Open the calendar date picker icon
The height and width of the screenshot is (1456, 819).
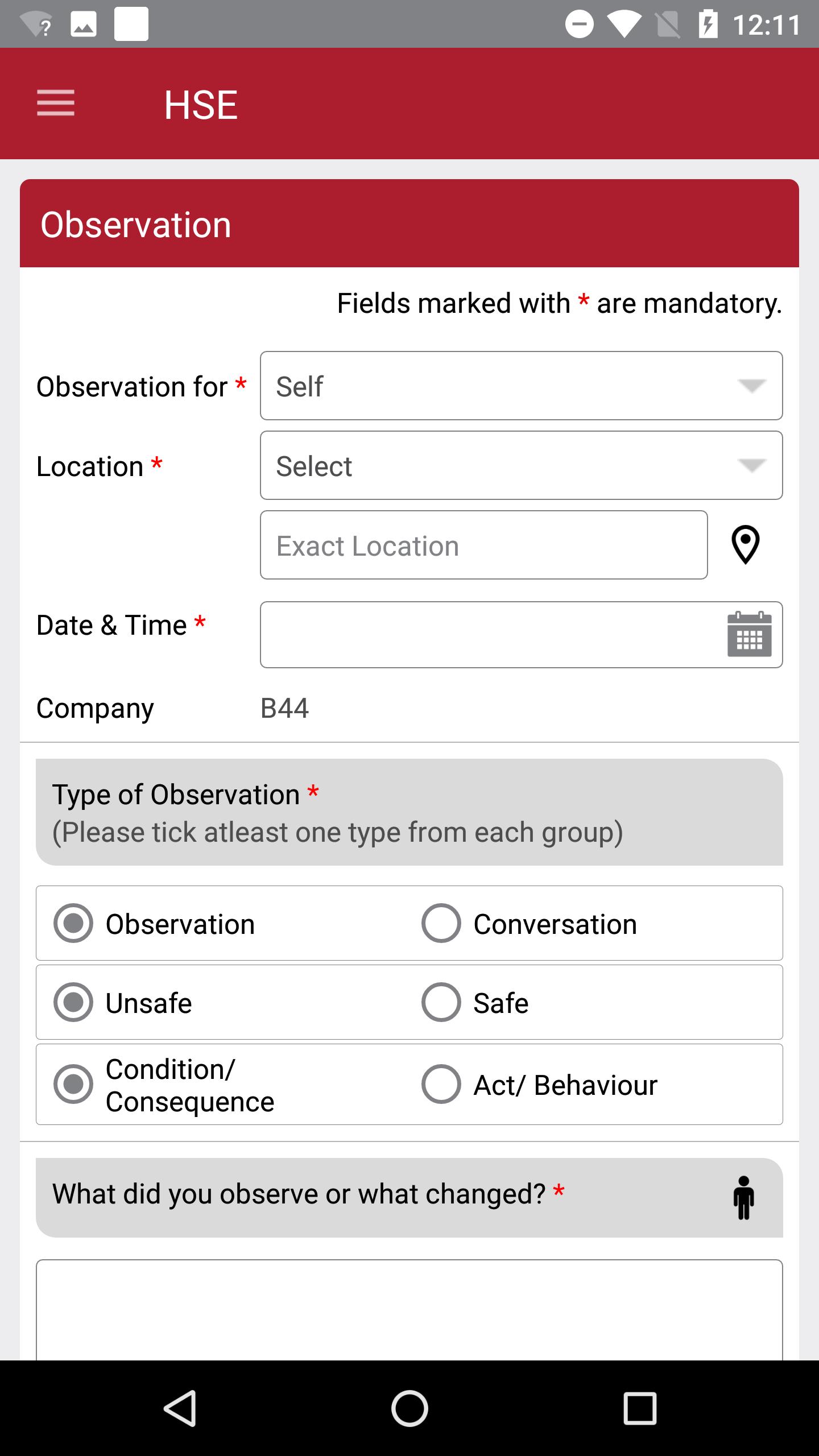coord(750,634)
